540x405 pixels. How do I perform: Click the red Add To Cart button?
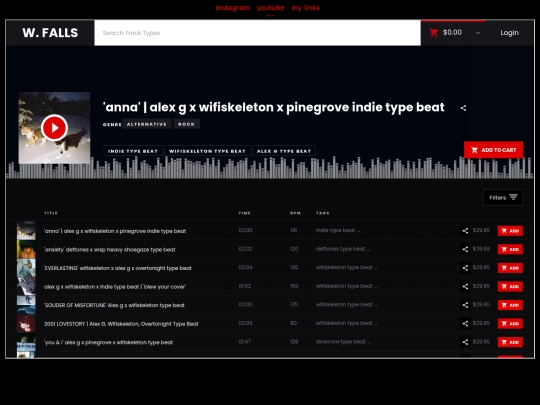click(x=493, y=150)
